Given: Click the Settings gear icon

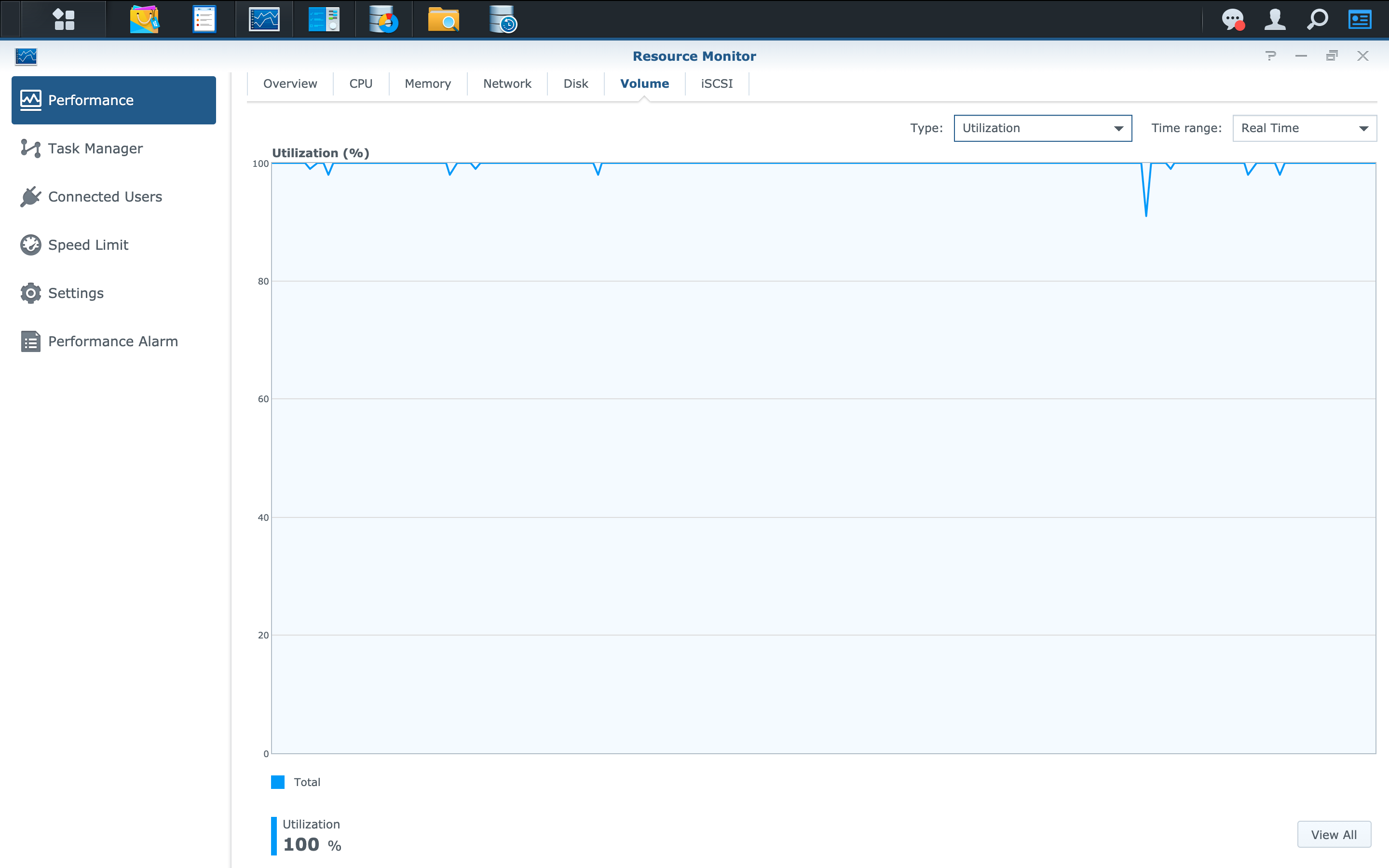Looking at the screenshot, I should [30, 293].
